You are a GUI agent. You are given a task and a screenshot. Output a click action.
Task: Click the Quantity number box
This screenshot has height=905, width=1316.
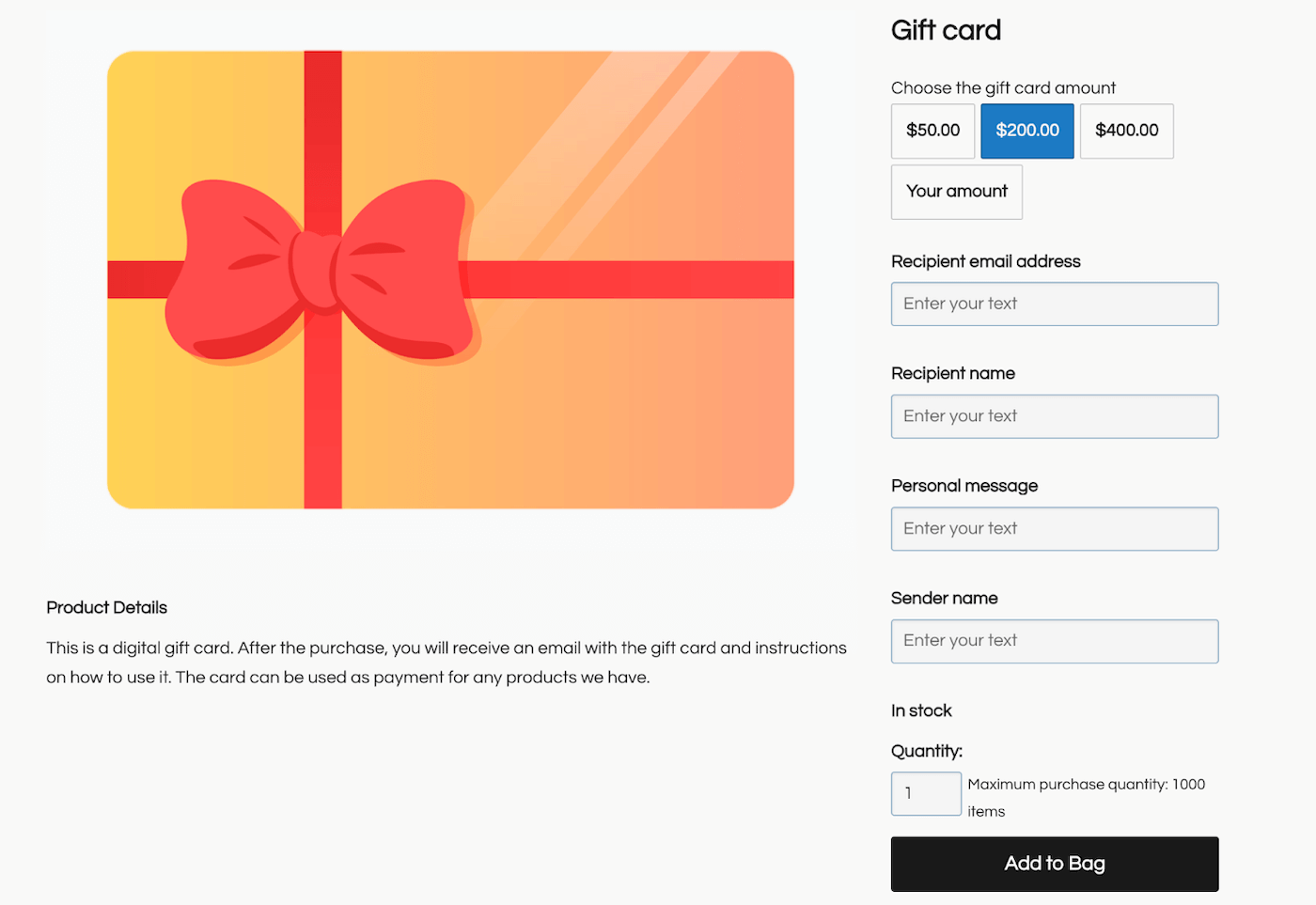coord(926,793)
